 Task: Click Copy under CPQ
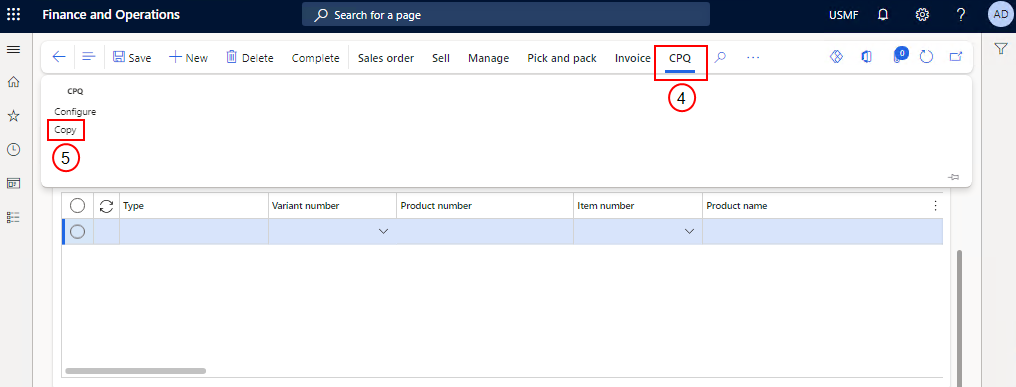click(65, 130)
